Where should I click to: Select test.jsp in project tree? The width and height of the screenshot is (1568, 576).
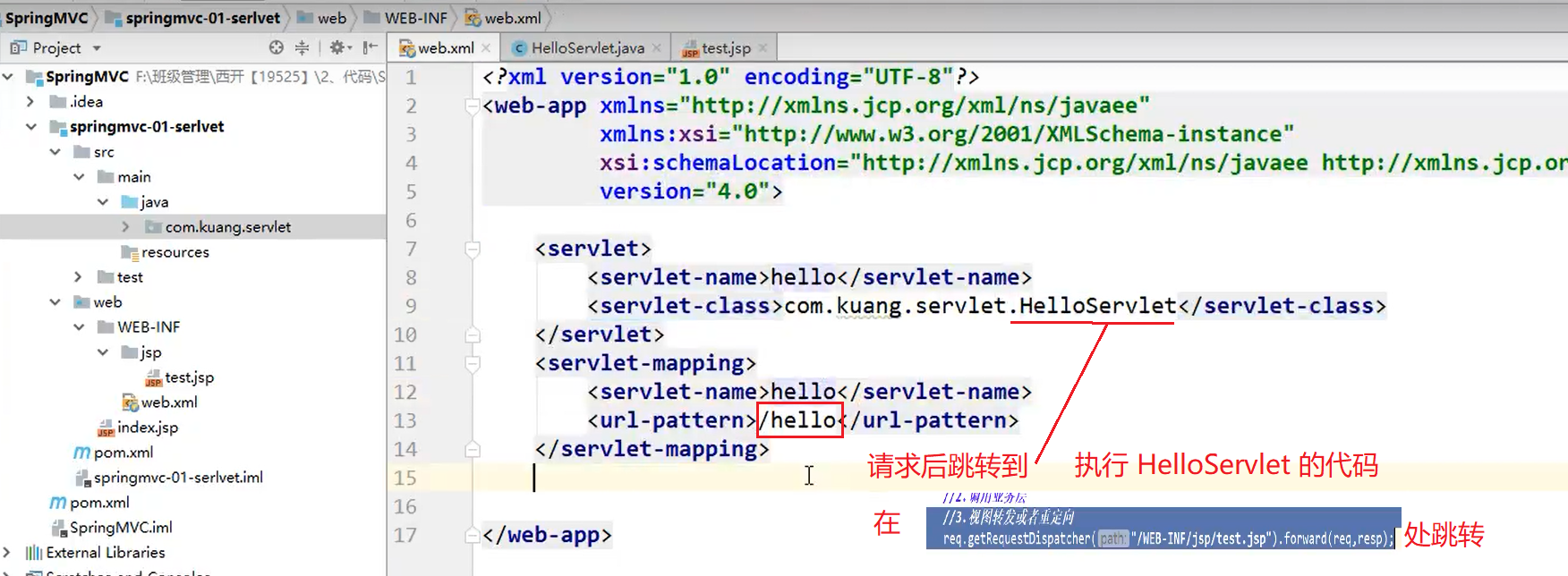coord(189,377)
